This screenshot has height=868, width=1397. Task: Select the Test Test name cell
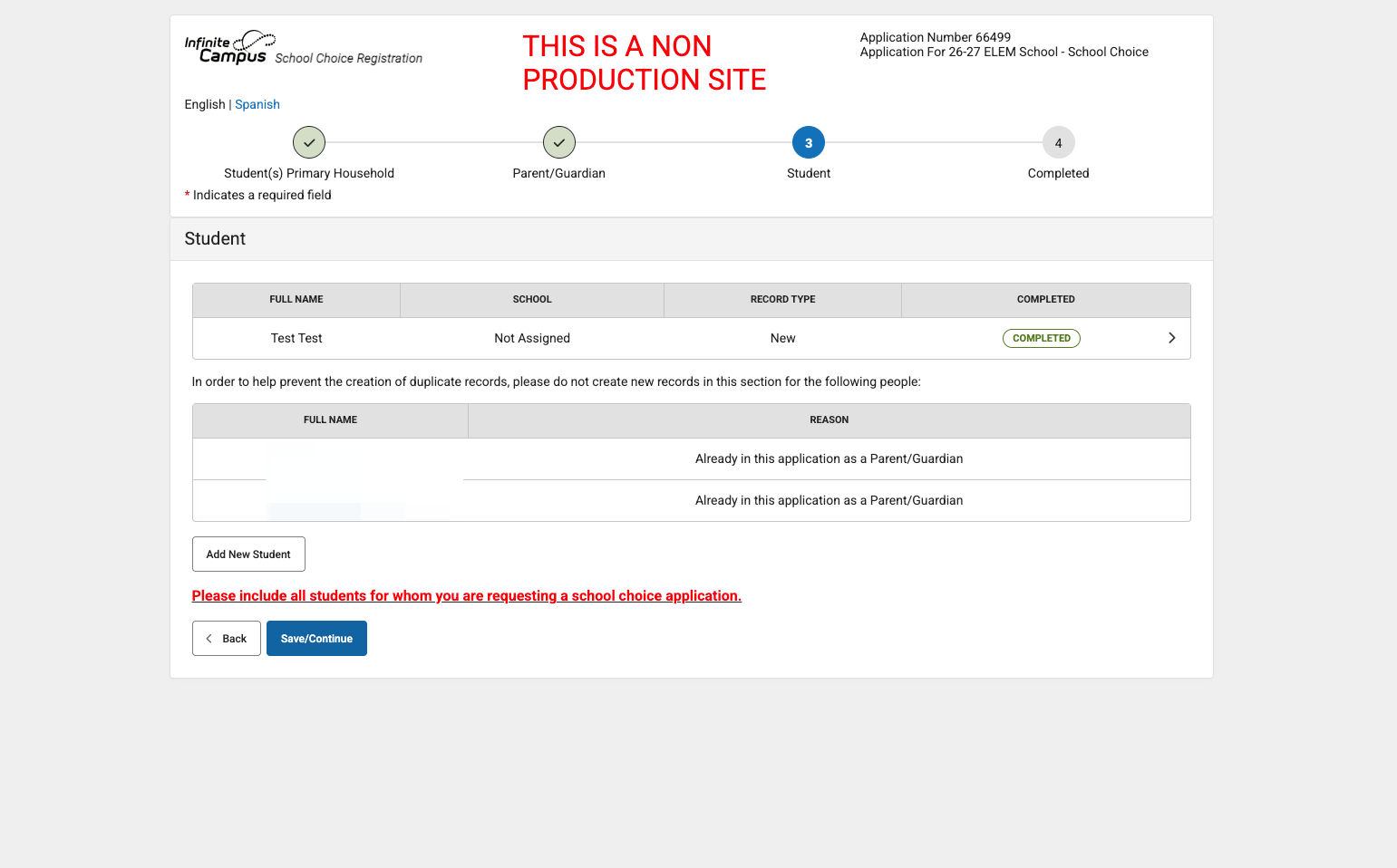click(296, 338)
